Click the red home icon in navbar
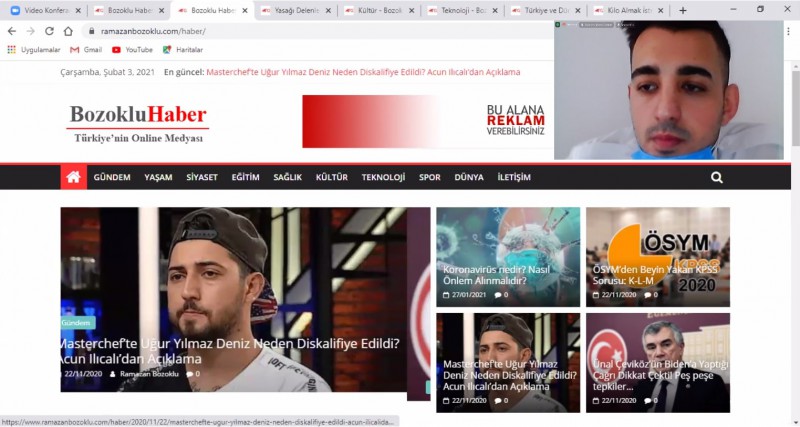The image size is (800, 427). pyautogui.click(x=73, y=177)
